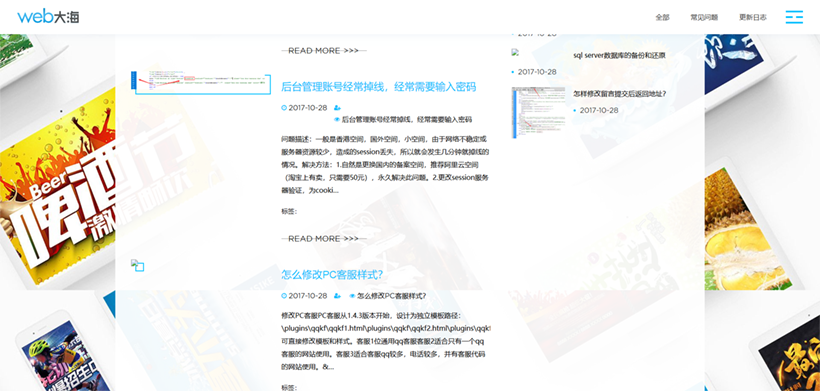Open sidebar link sql server数据库的备份和还原

pyautogui.click(x=619, y=55)
